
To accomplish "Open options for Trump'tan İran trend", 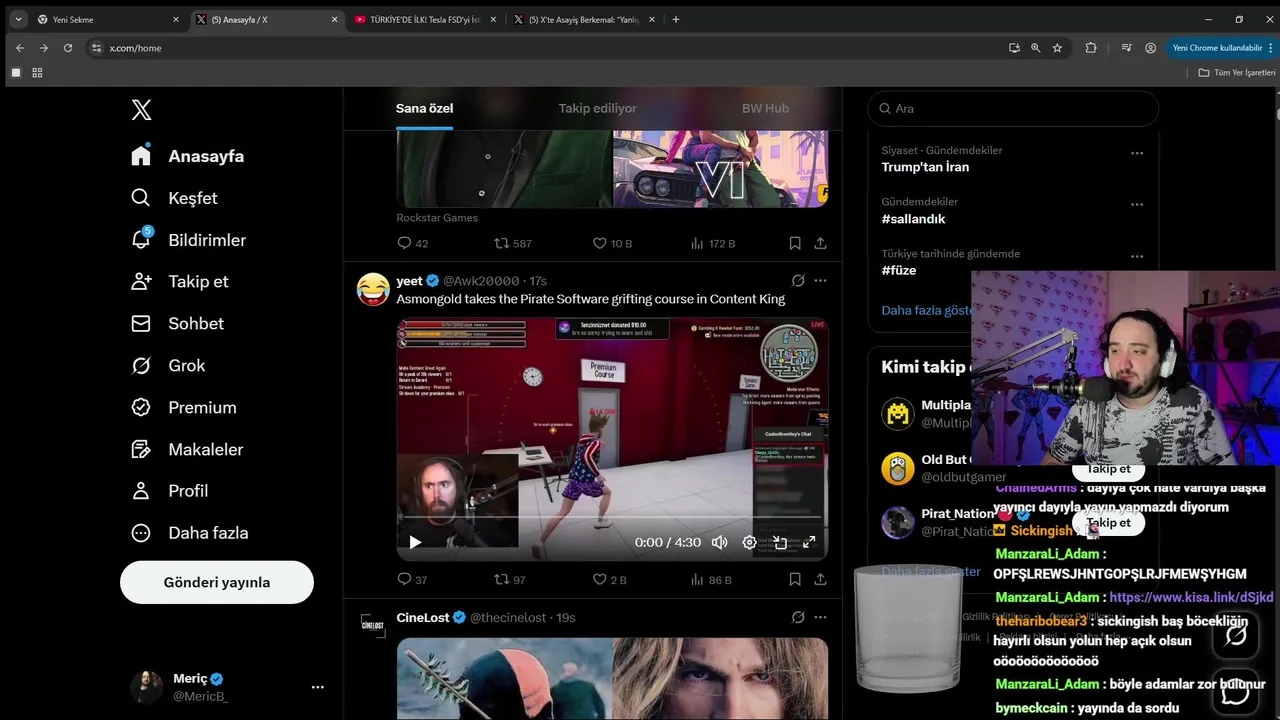I will coord(1137,153).
